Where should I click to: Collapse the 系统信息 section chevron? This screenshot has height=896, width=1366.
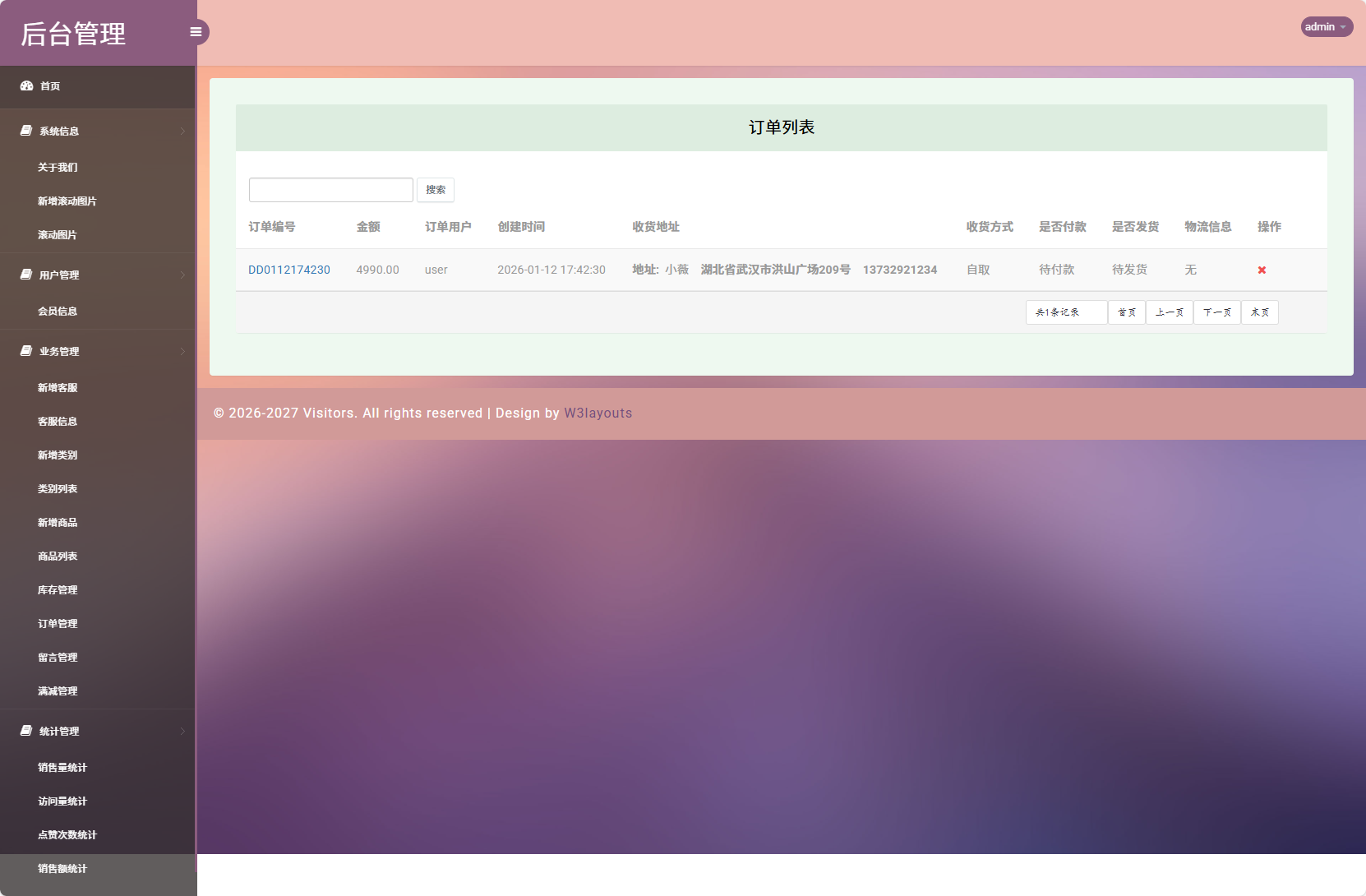pos(182,131)
